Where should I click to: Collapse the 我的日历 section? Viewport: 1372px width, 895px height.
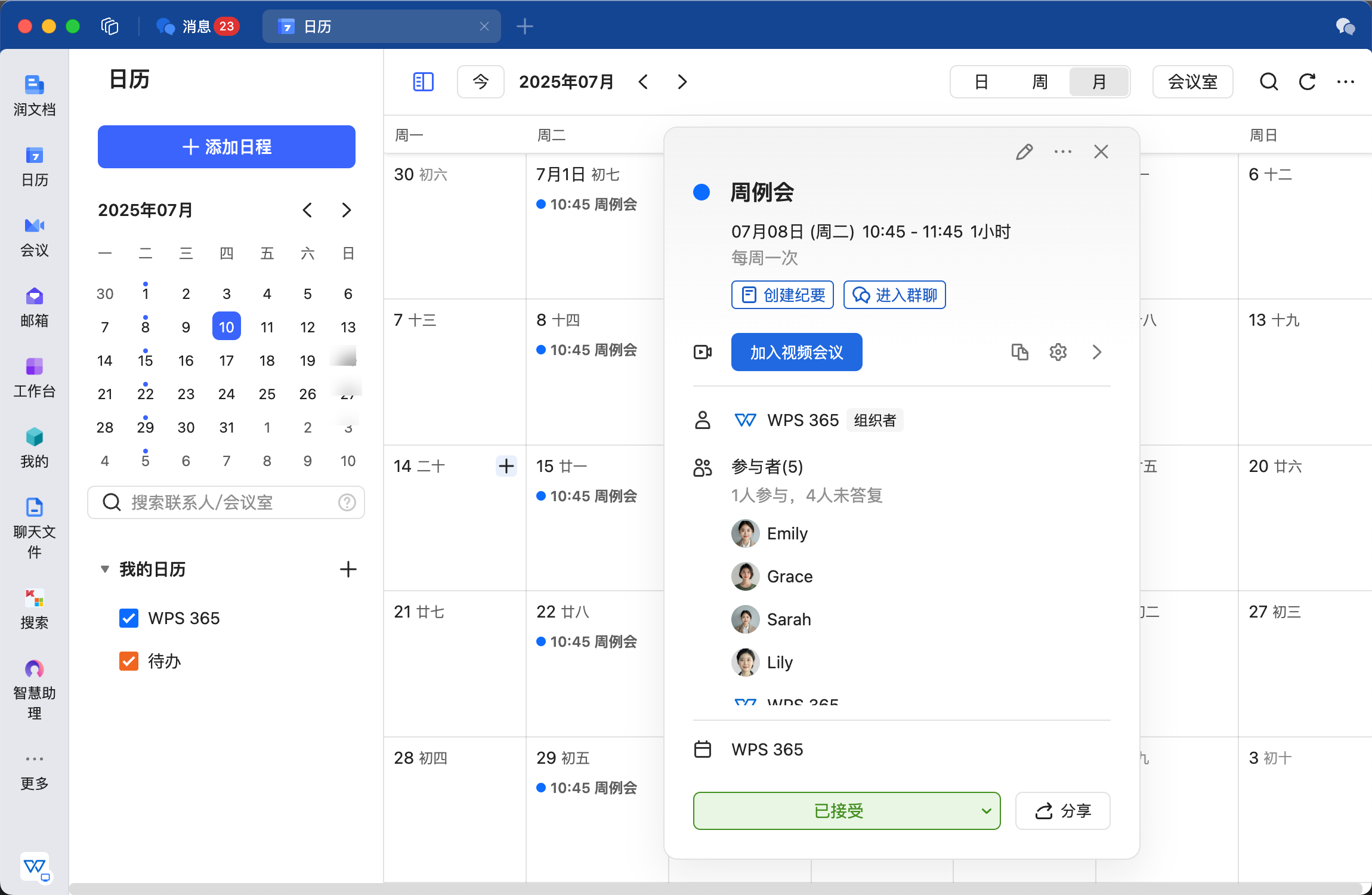point(105,569)
